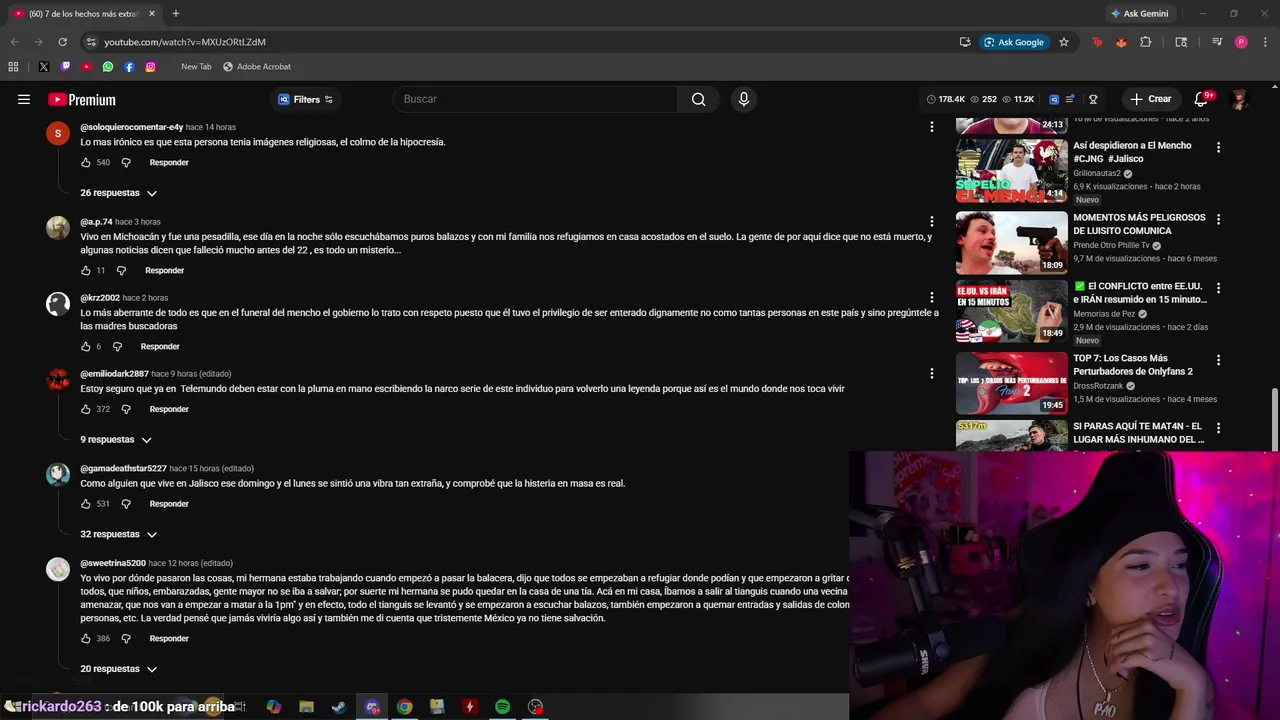Viewport: 1280px width, 720px height.
Task: Activate voice search microphone
Action: point(743,99)
